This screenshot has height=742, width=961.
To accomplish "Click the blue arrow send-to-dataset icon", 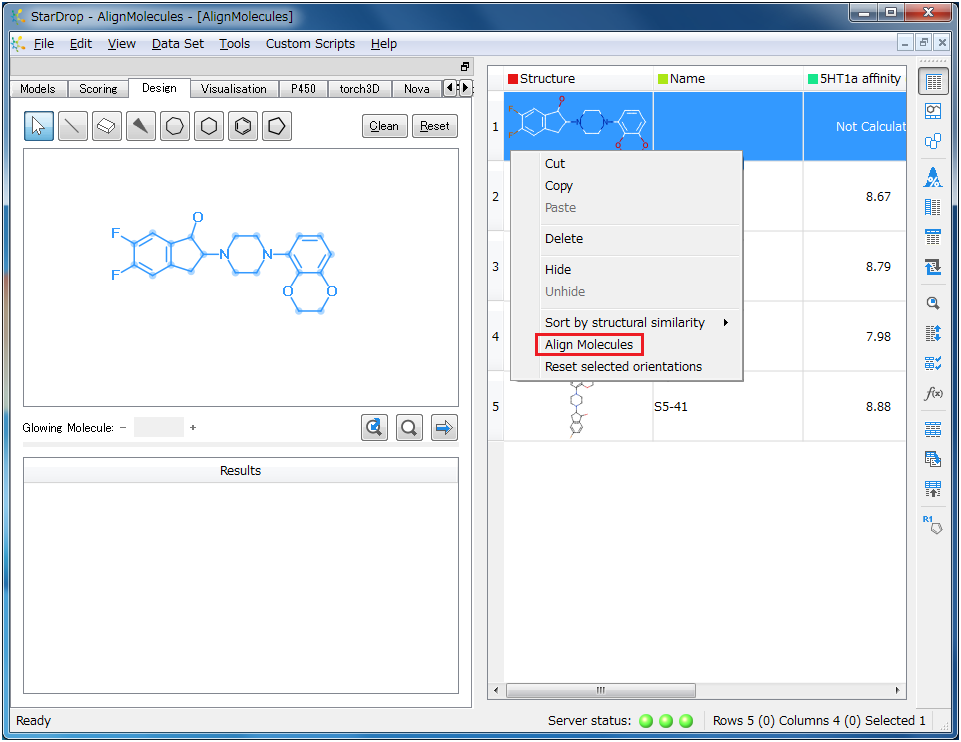I will click(443, 428).
